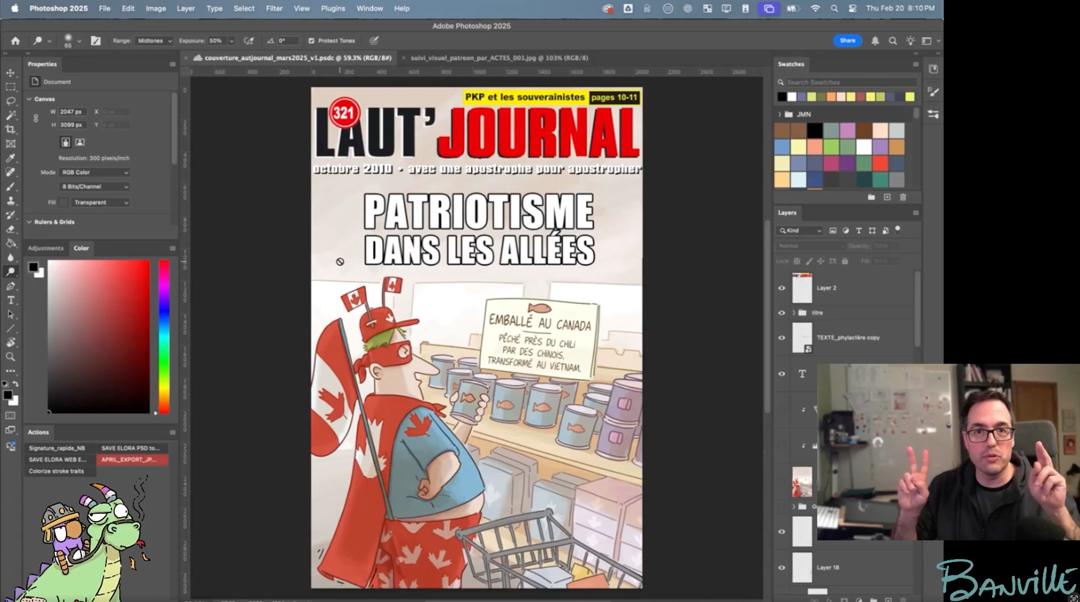1080x602 pixels.
Task: Create new swatch group folder icon
Action: (x=871, y=197)
